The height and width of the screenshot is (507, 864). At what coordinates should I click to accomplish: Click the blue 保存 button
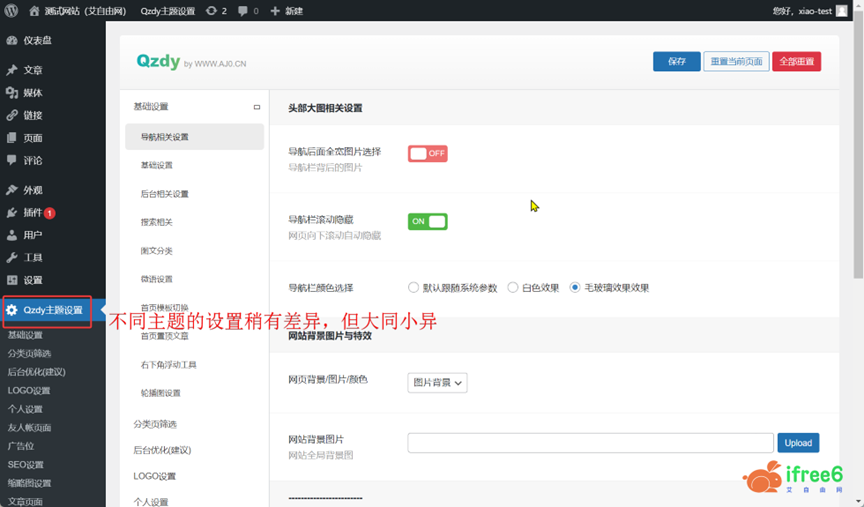pos(677,62)
